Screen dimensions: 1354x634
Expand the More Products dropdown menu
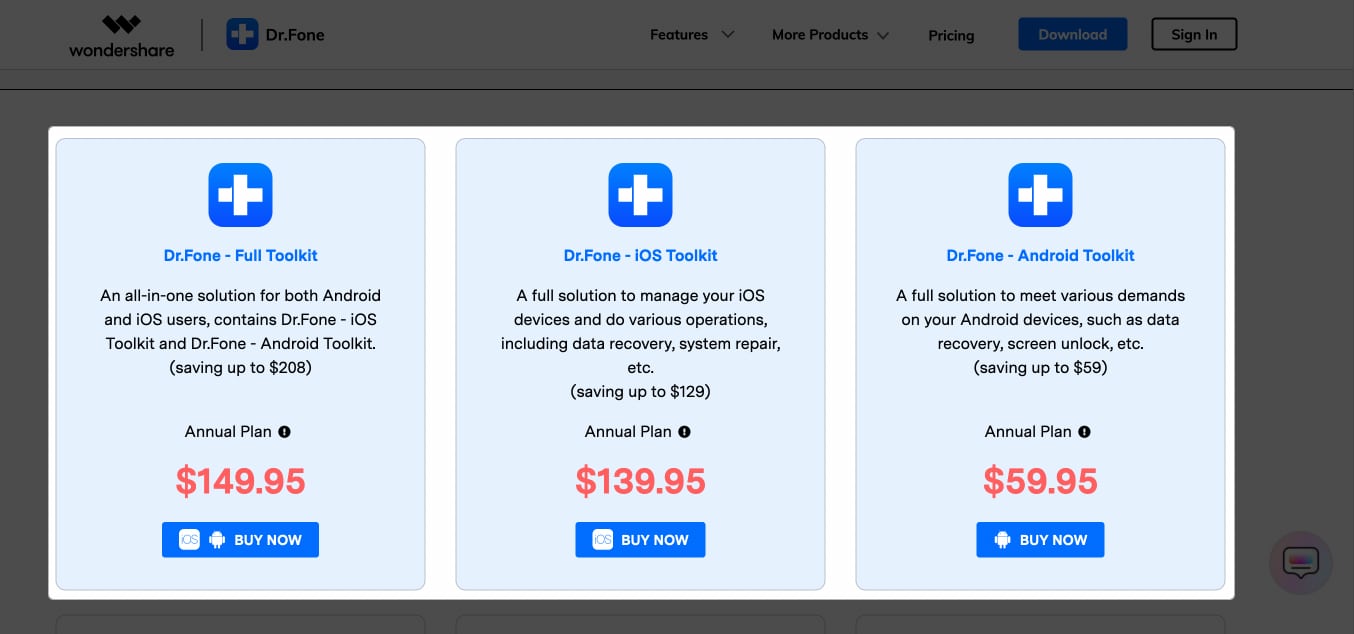tap(830, 35)
